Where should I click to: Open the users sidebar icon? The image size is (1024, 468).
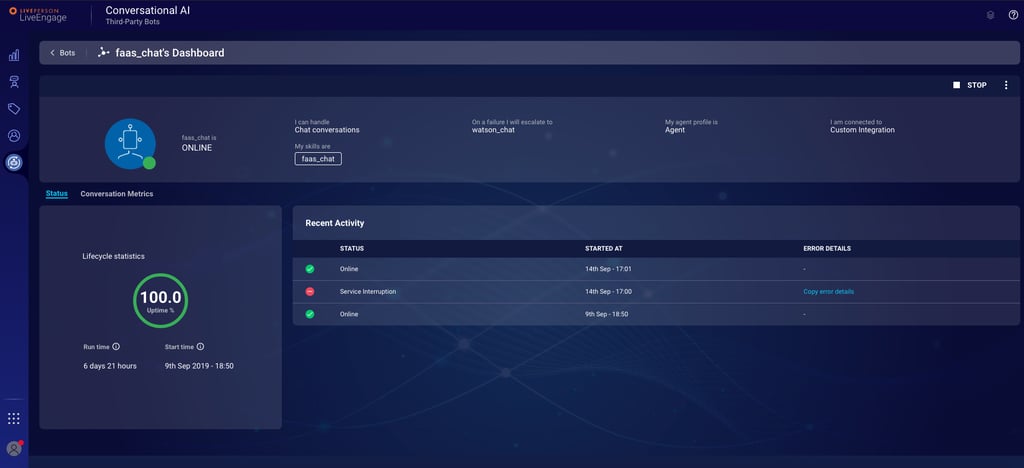tap(14, 136)
